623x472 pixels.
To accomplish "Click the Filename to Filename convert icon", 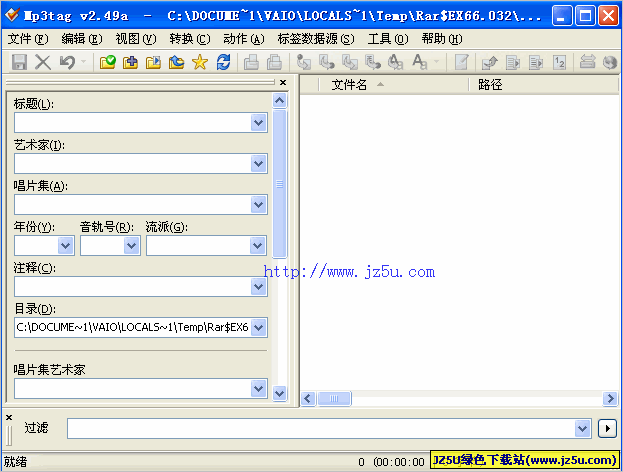I will coord(350,62).
